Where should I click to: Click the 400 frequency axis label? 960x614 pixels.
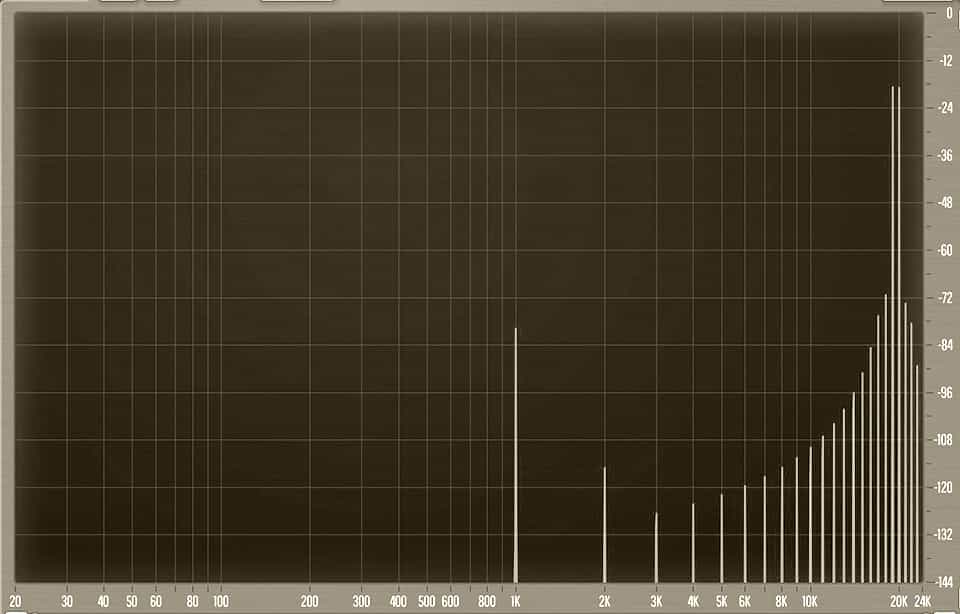click(399, 601)
